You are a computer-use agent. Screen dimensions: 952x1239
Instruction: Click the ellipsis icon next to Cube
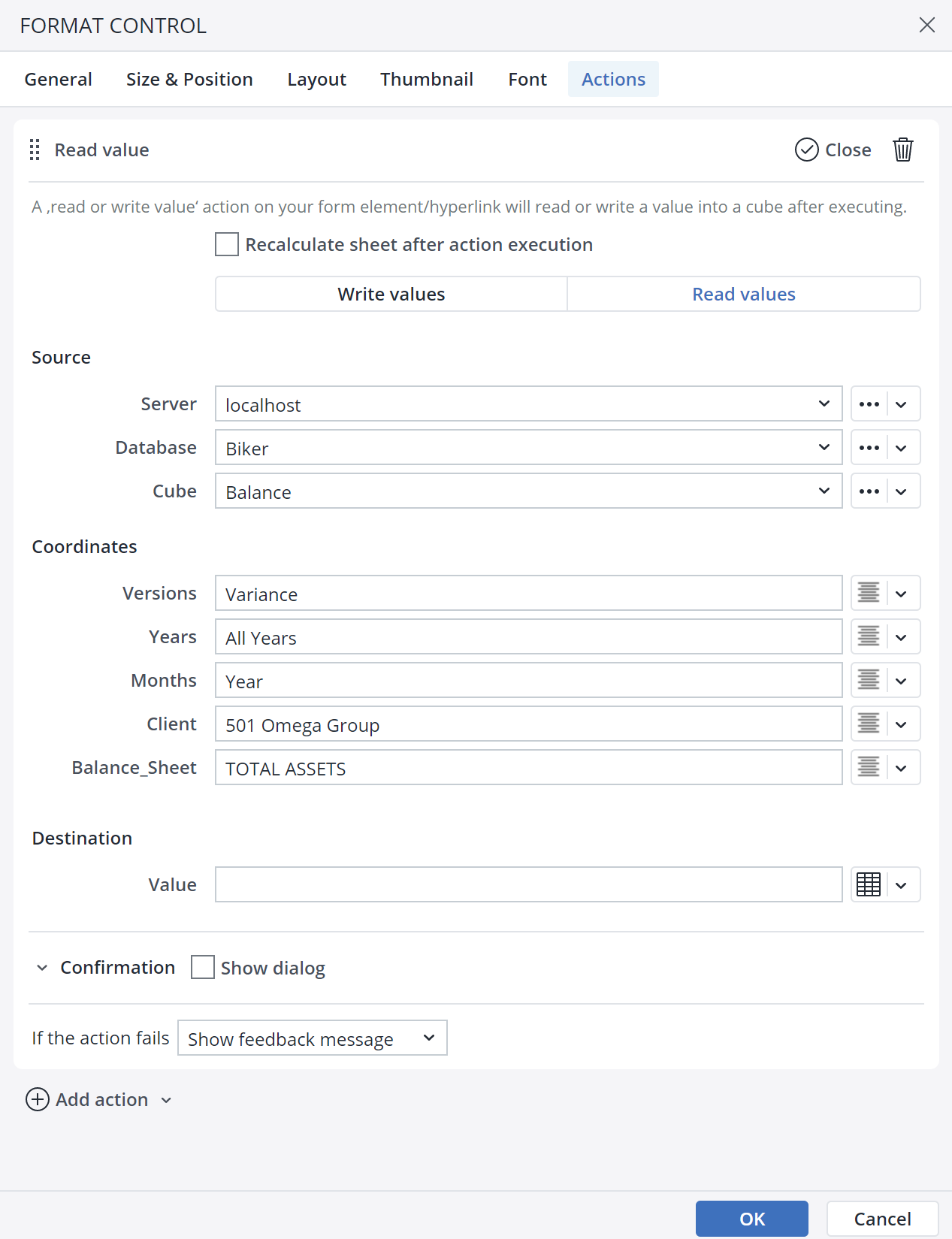tap(869, 491)
